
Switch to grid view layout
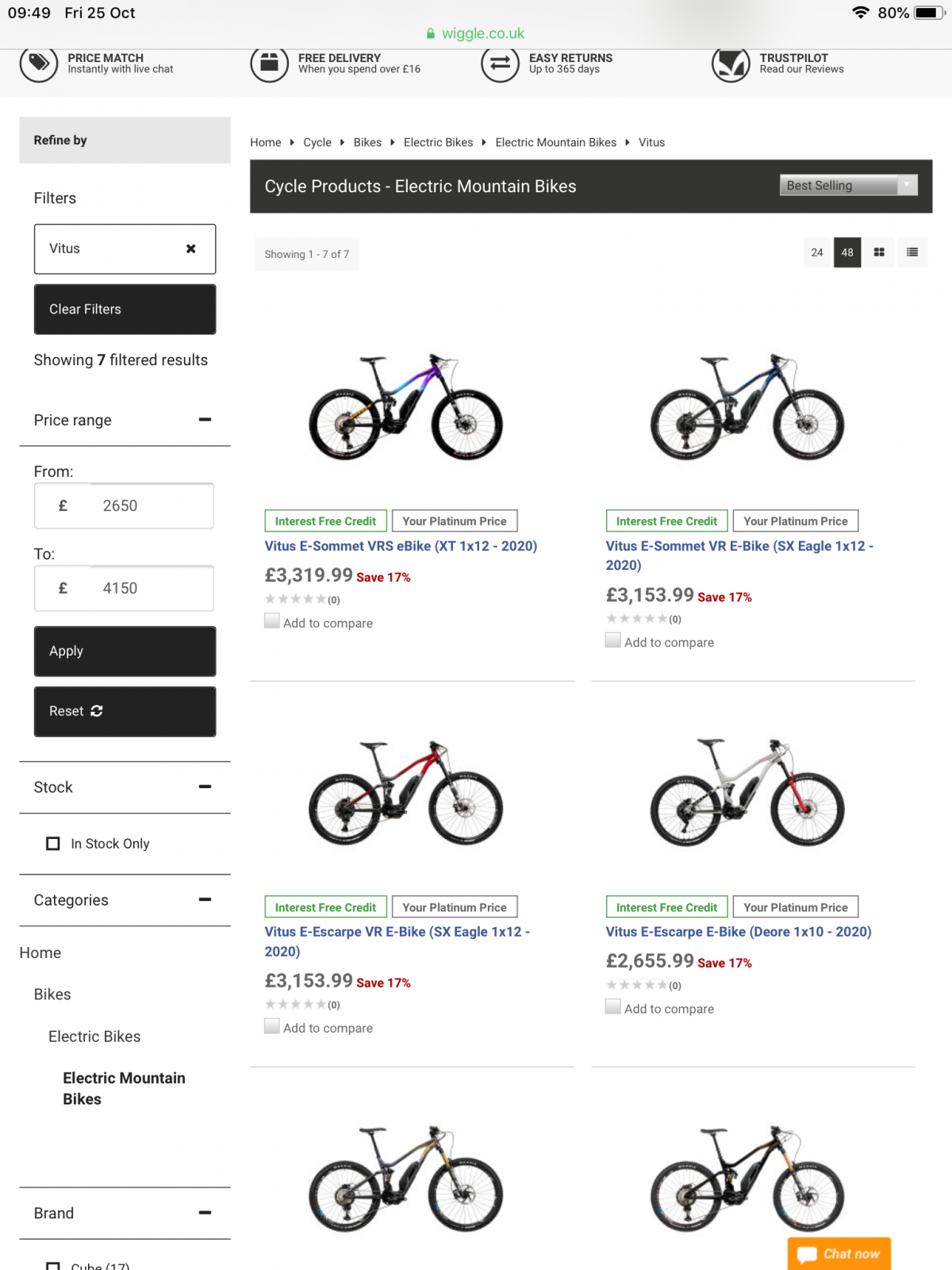(879, 252)
